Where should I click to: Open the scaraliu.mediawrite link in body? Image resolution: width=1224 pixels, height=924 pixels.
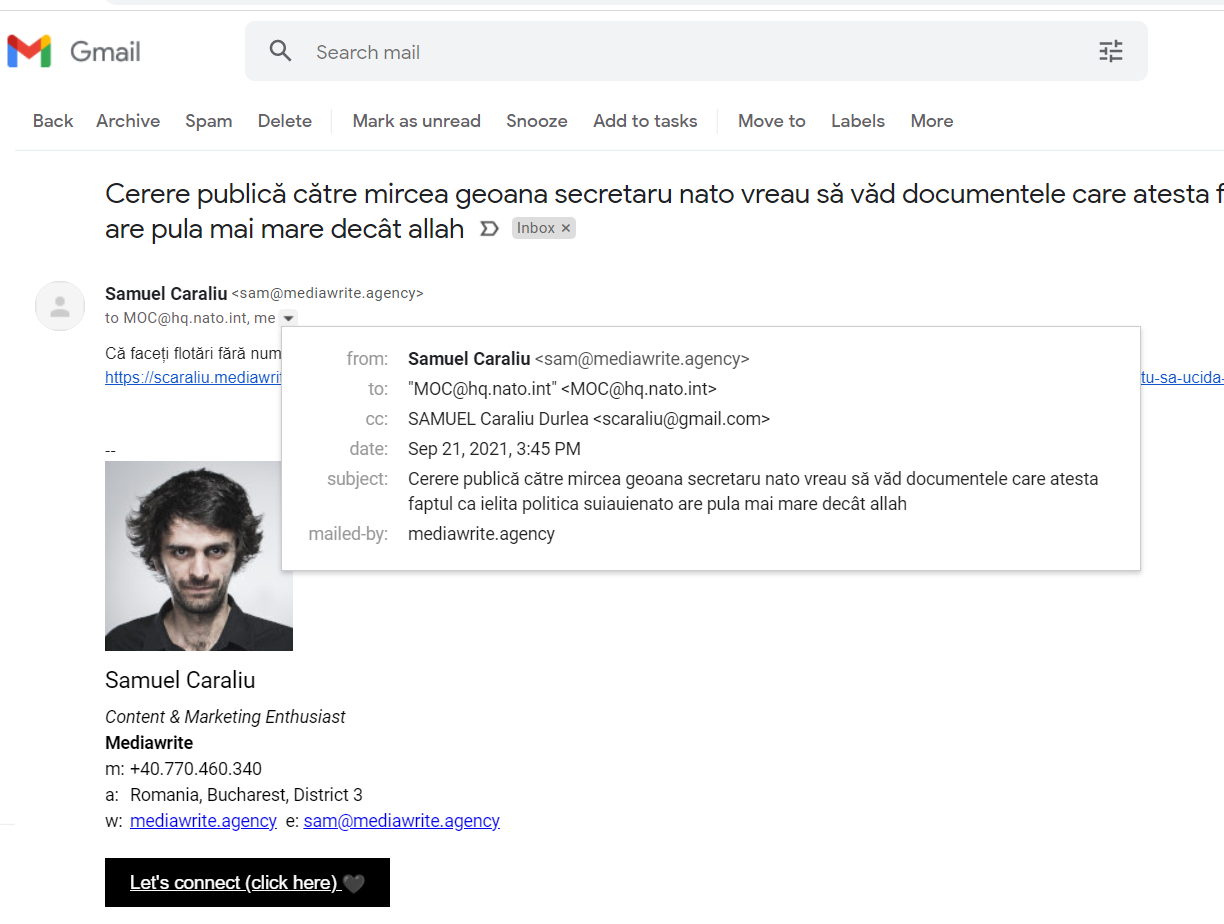coord(193,378)
